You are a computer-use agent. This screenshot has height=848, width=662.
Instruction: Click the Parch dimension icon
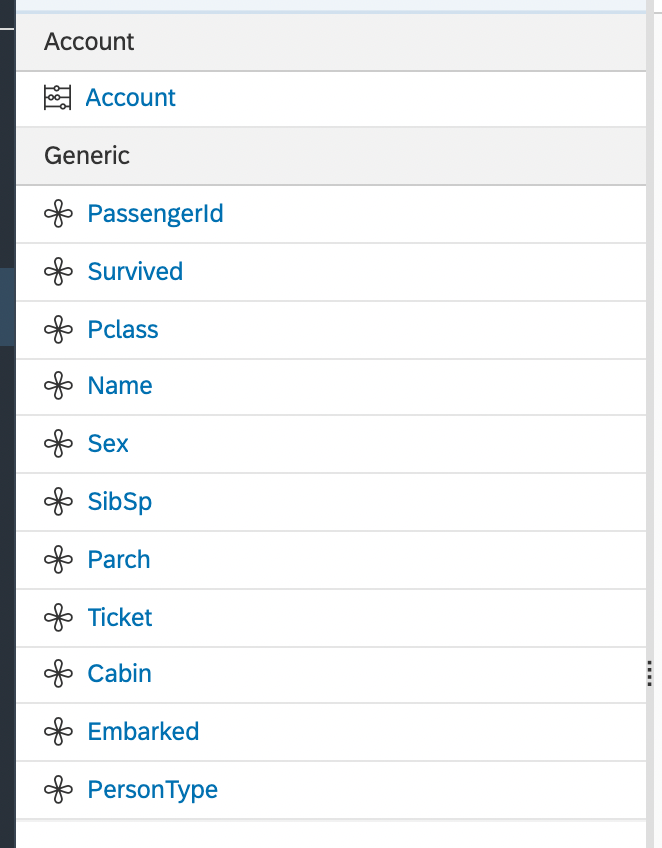[59, 560]
